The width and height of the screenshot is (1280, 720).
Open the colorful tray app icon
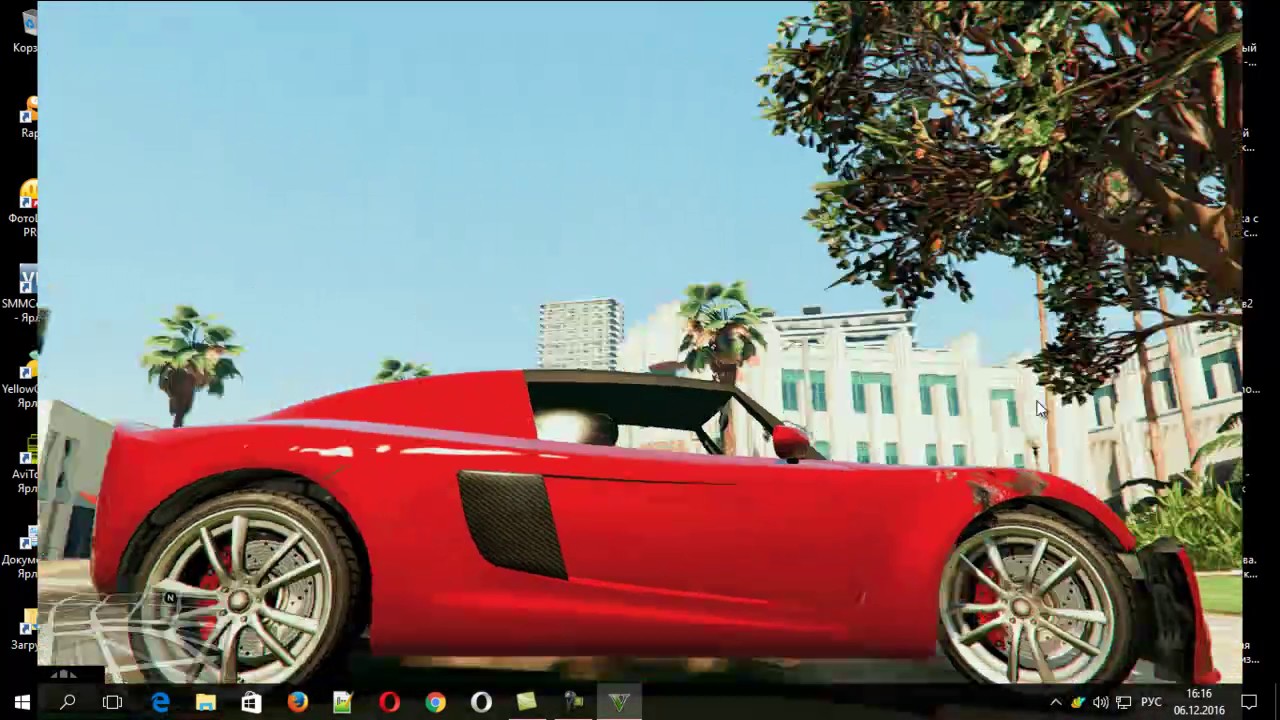pos(1078,703)
